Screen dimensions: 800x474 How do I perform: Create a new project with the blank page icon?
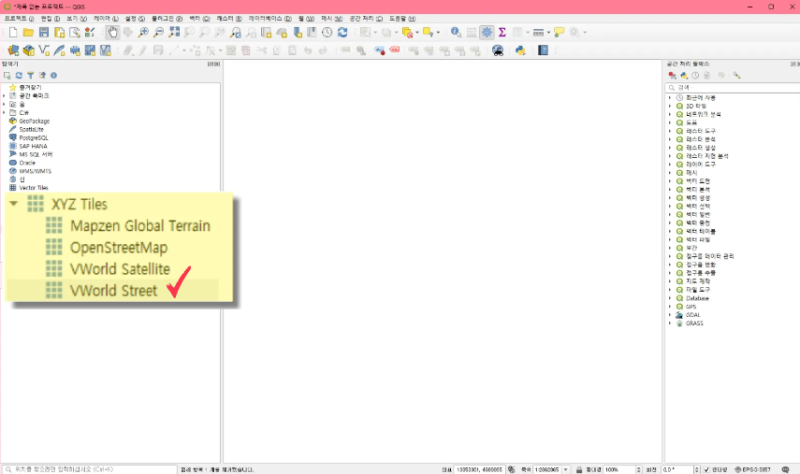tap(13, 32)
